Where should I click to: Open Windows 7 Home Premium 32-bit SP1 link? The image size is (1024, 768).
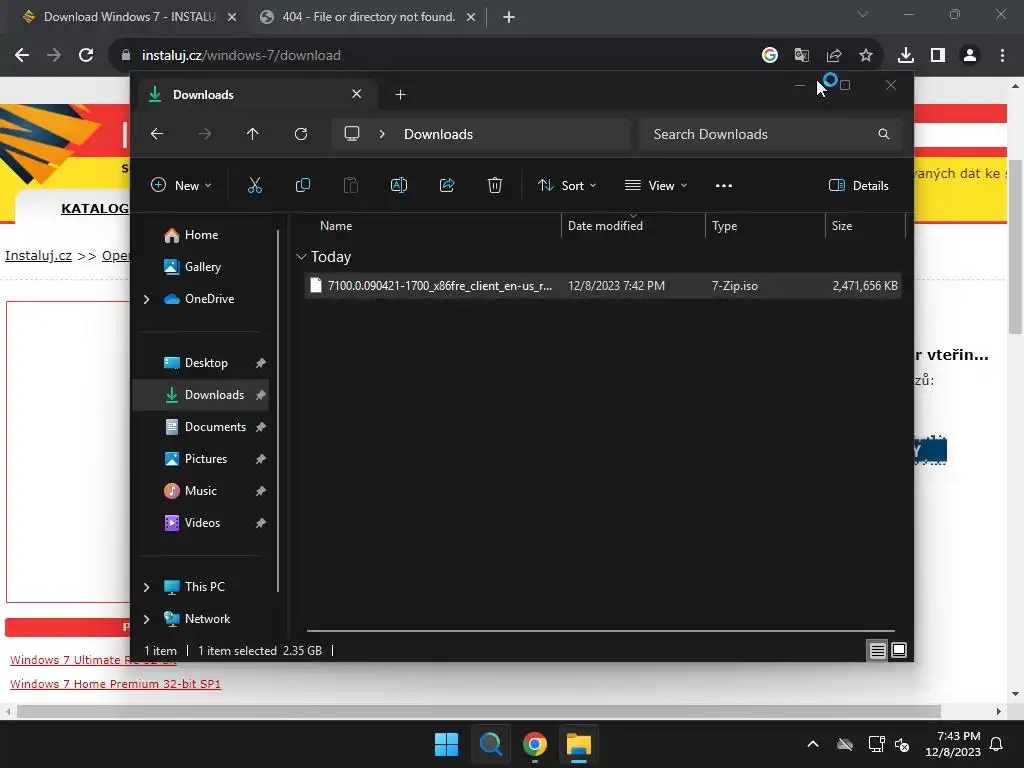[115, 684]
